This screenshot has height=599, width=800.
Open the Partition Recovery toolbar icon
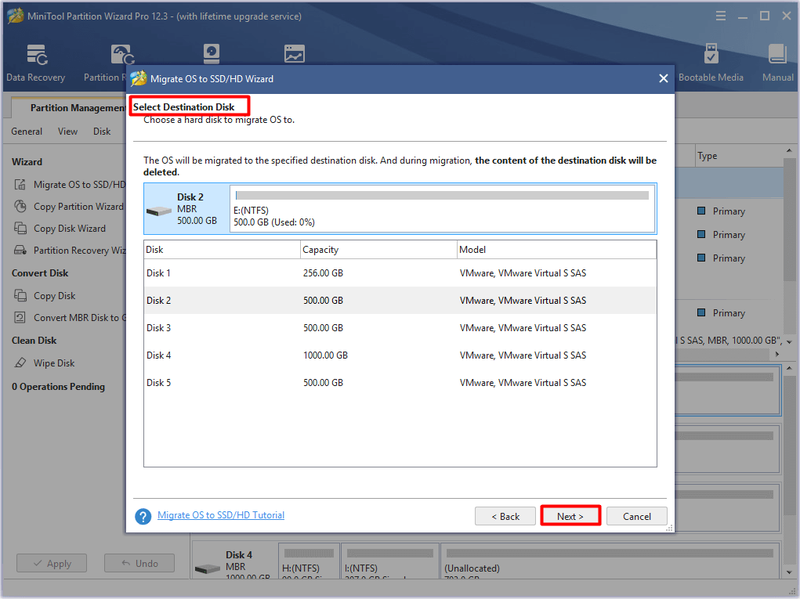(x=122, y=55)
